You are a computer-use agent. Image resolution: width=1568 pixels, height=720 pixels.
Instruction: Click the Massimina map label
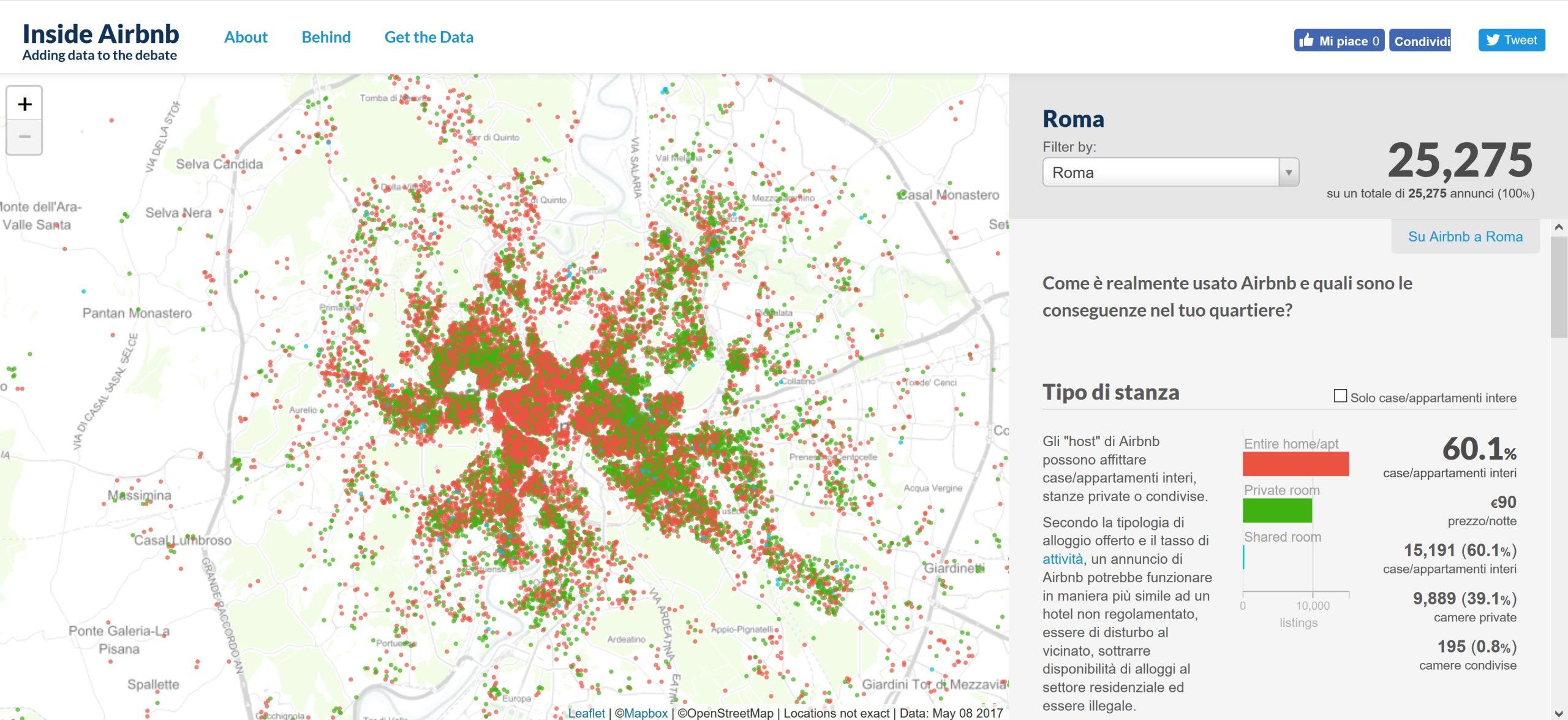point(140,495)
